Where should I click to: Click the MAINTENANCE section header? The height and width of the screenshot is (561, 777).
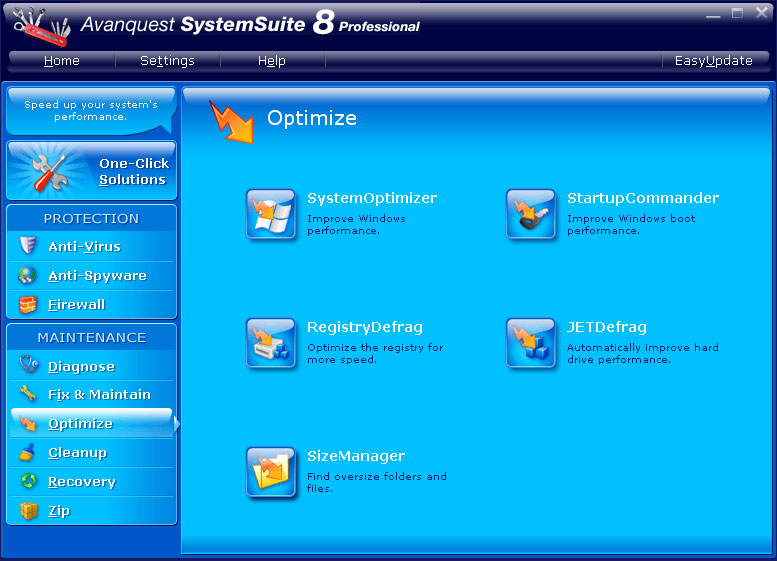point(92,337)
